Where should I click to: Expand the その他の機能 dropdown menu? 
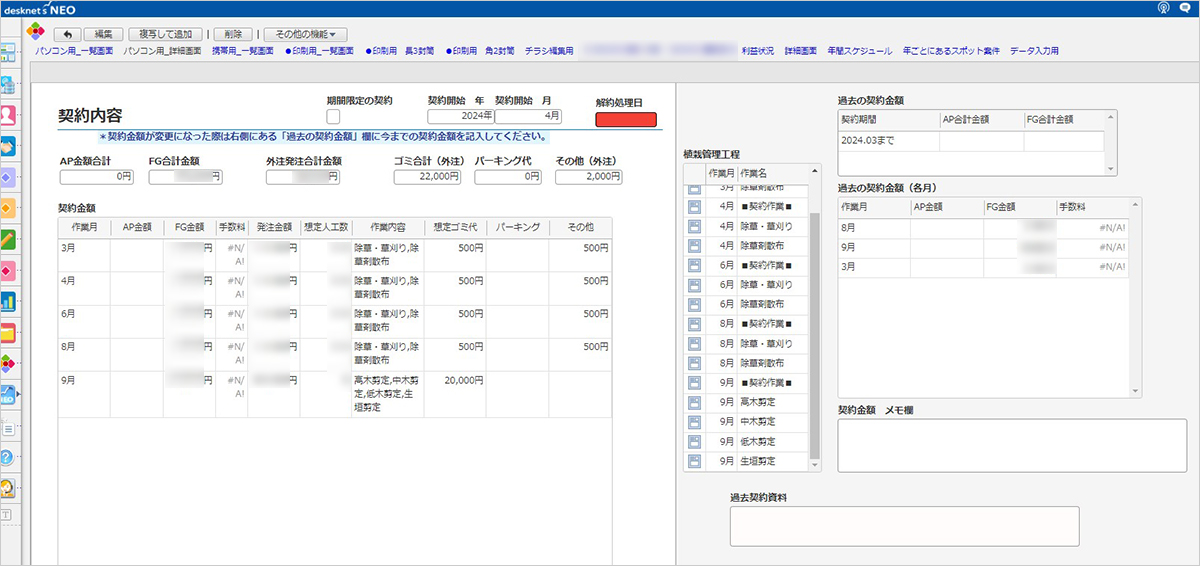[305, 34]
